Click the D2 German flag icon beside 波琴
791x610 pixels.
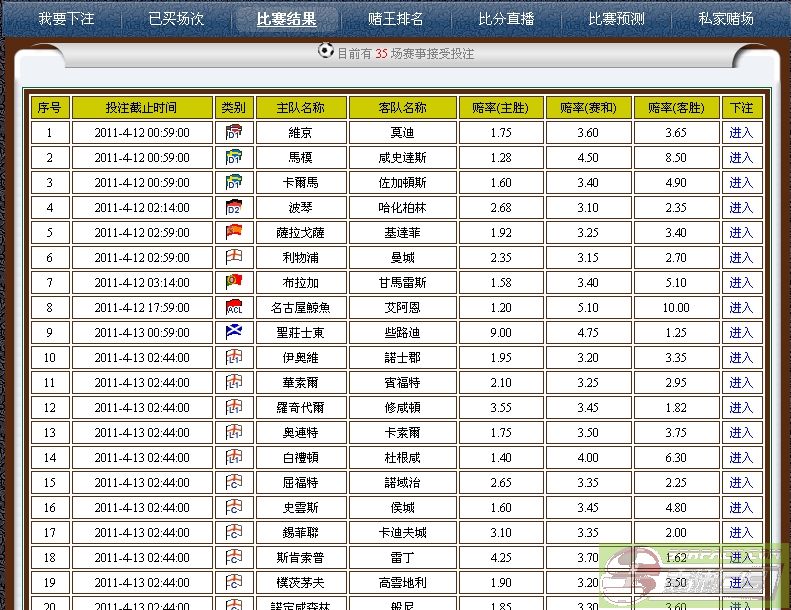tap(234, 207)
